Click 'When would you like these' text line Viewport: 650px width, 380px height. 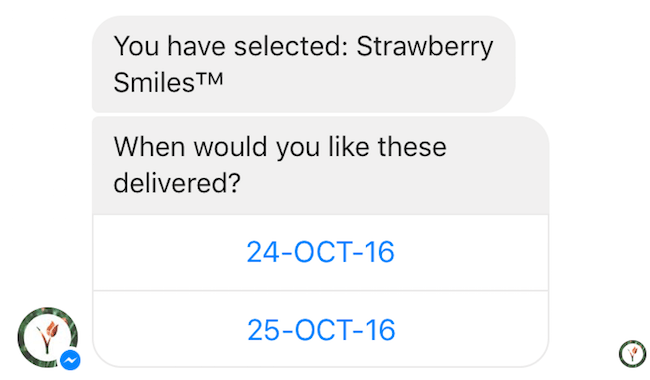point(280,147)
